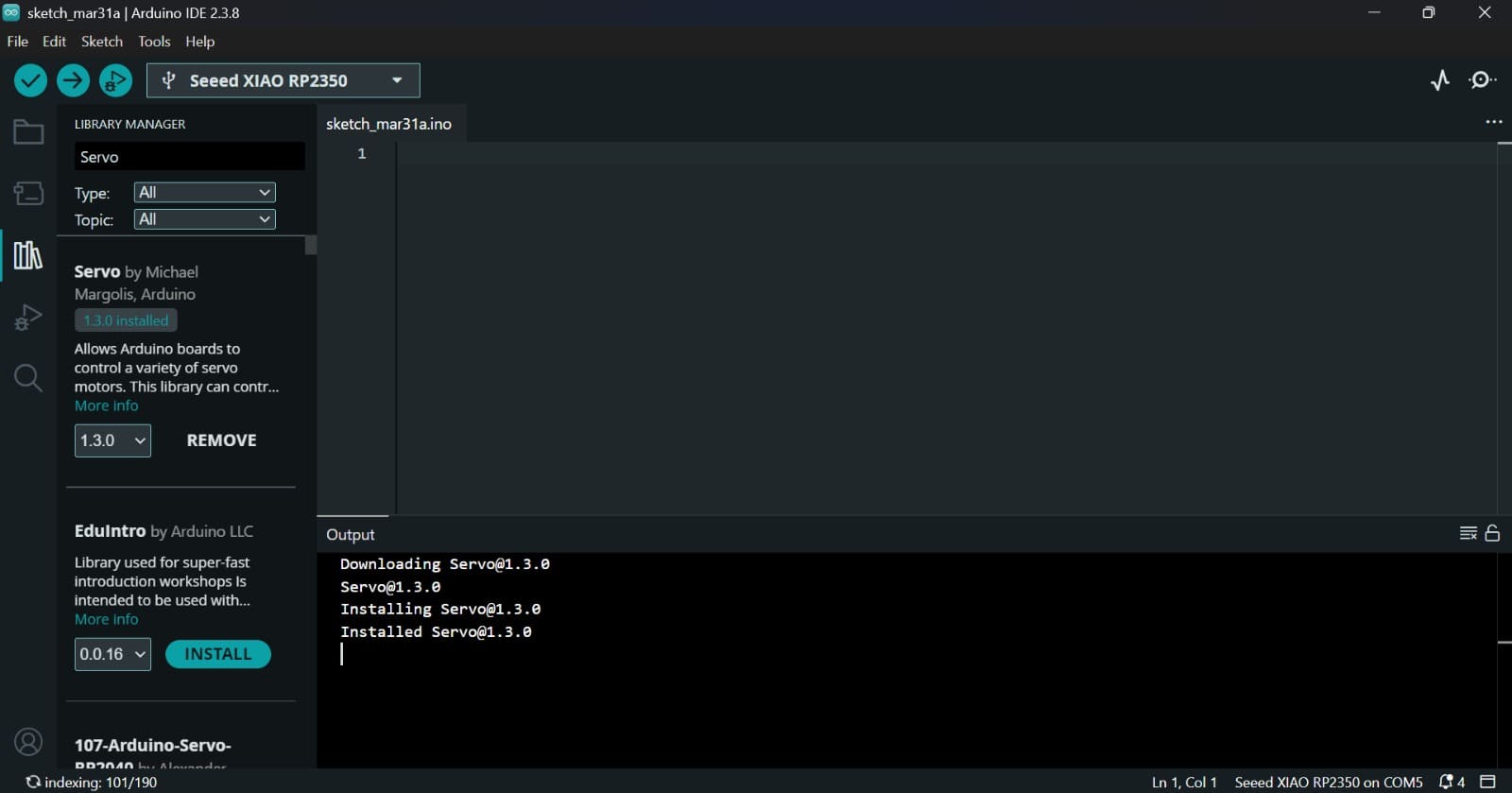Toggle the bottom panel from status bar

(x=1487, y=783)
